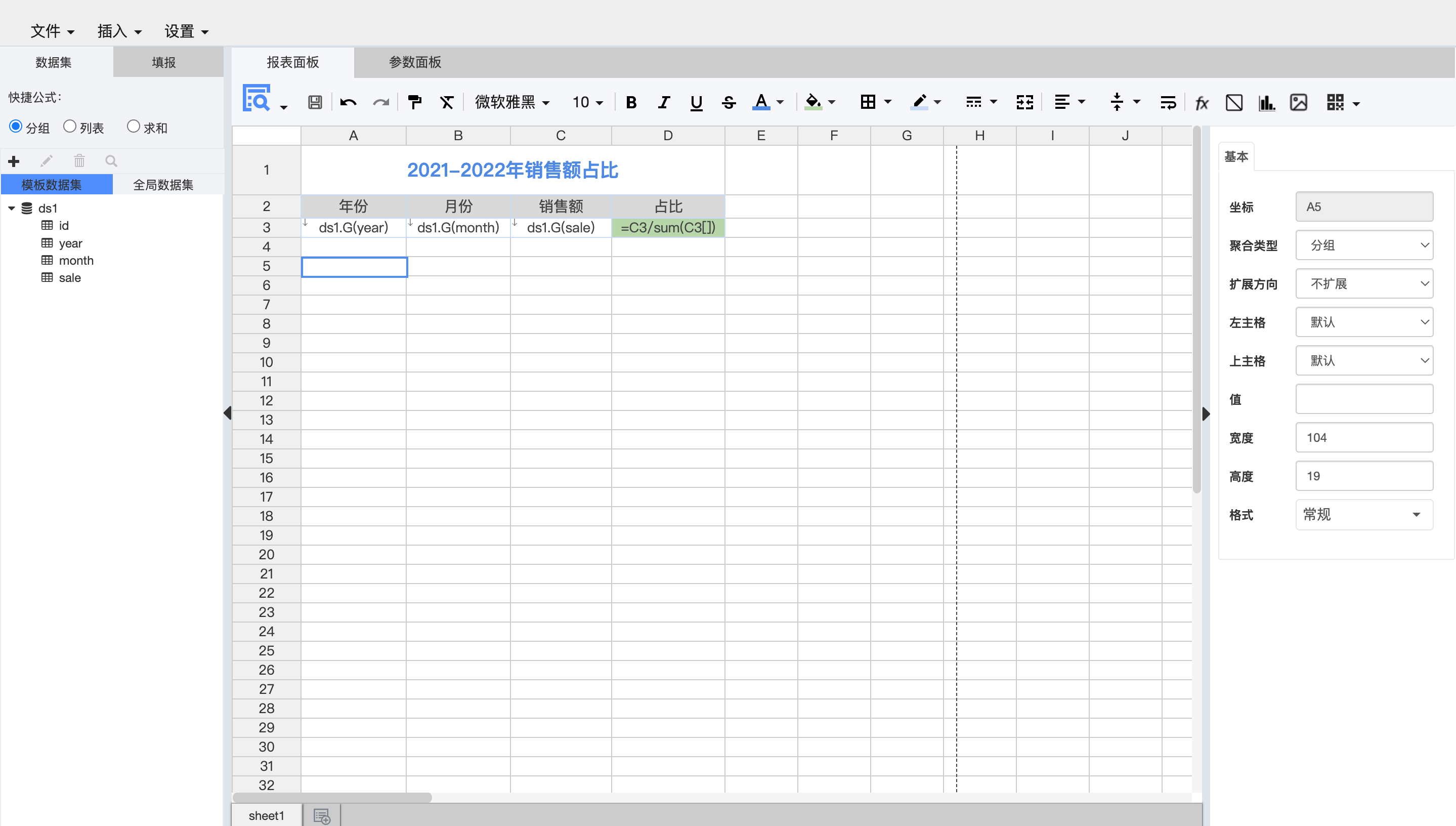Click the 宽度 input field
This screenshot has width=1456, height=826.
pos(1364,437)
